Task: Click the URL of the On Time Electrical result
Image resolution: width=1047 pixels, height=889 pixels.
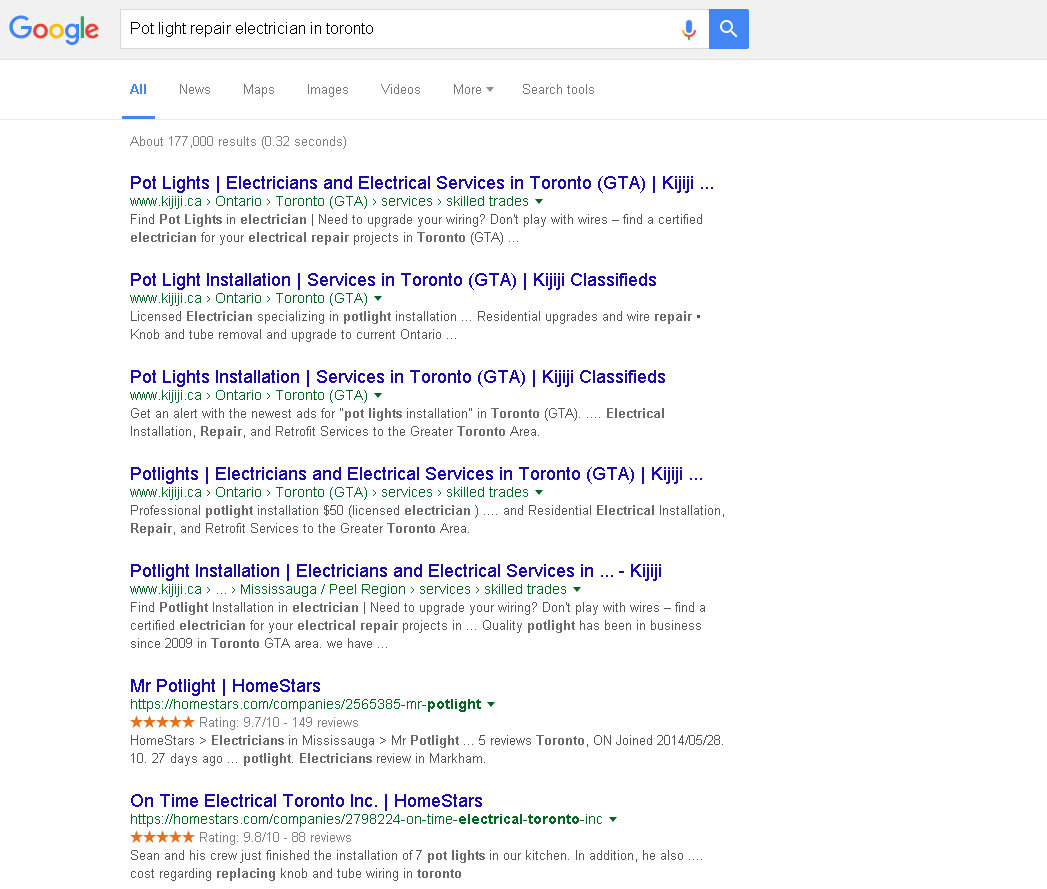Action: 366,820
